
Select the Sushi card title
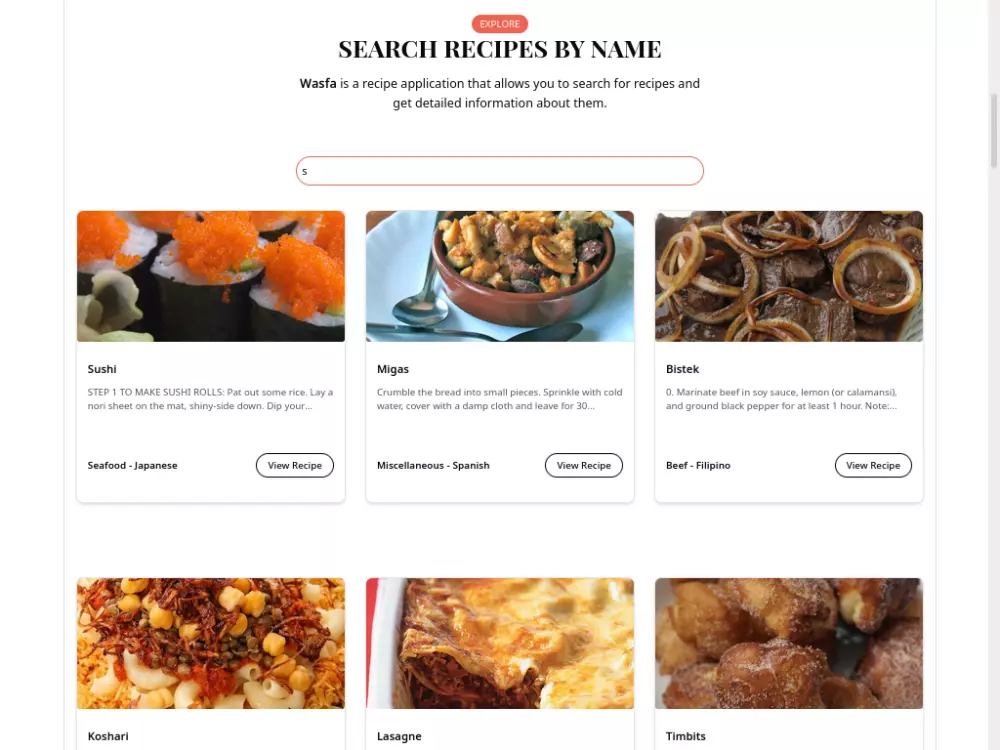click(x=102, y=369)
